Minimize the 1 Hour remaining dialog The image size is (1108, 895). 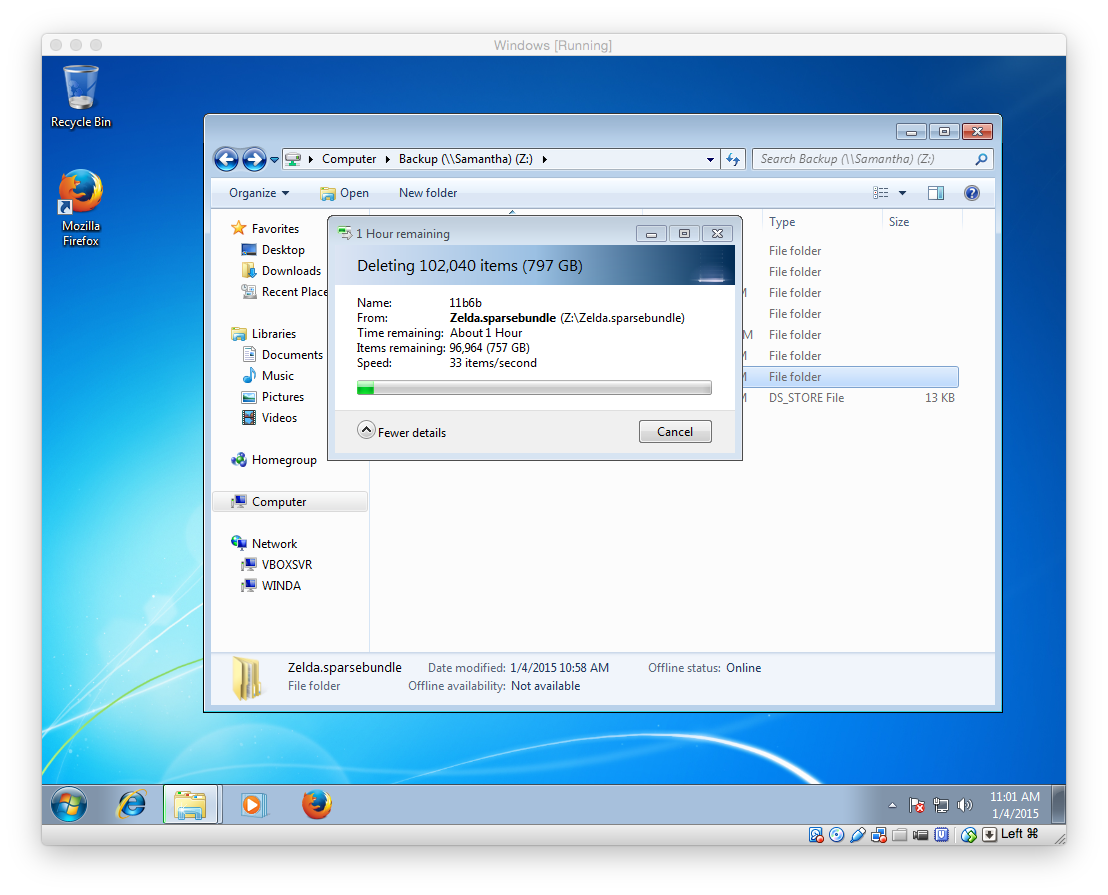pyautogui.click(x=651, y=234)
